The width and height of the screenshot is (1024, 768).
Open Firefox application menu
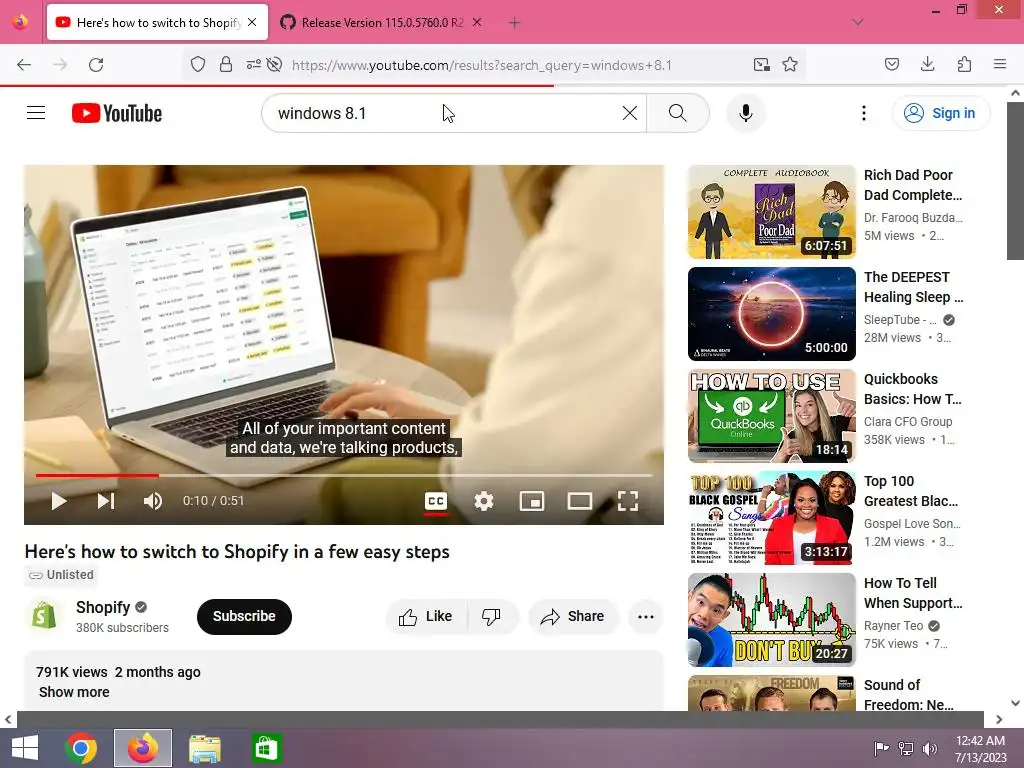click(x=999, y=64)
